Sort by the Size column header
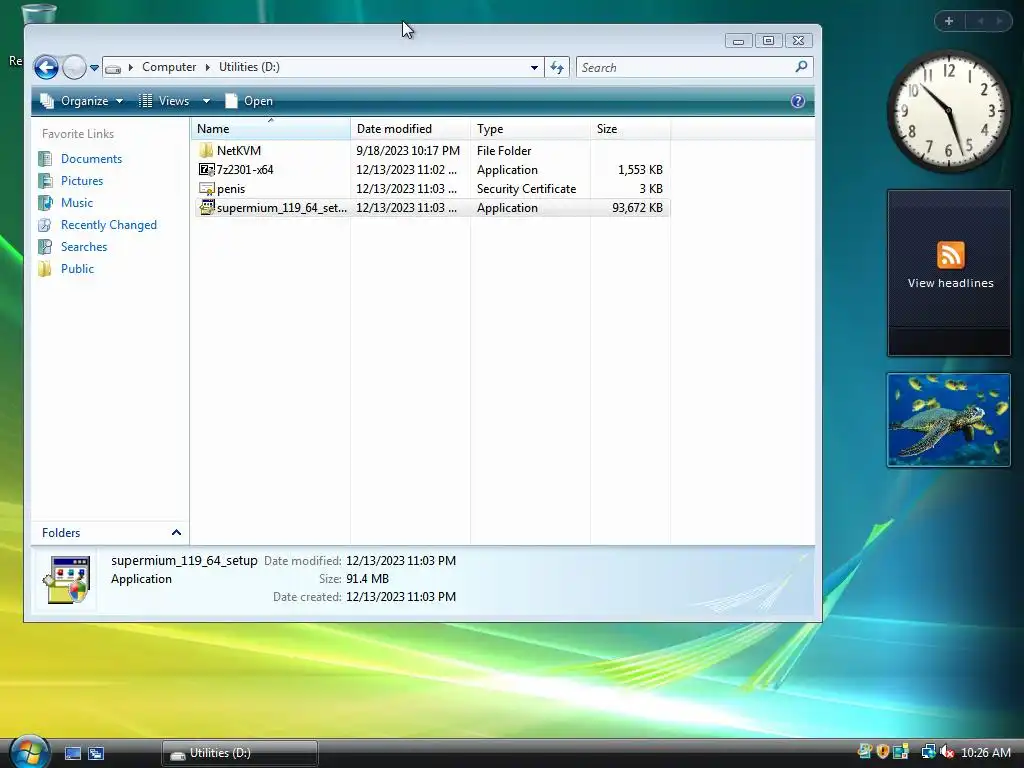 [630, 129]
